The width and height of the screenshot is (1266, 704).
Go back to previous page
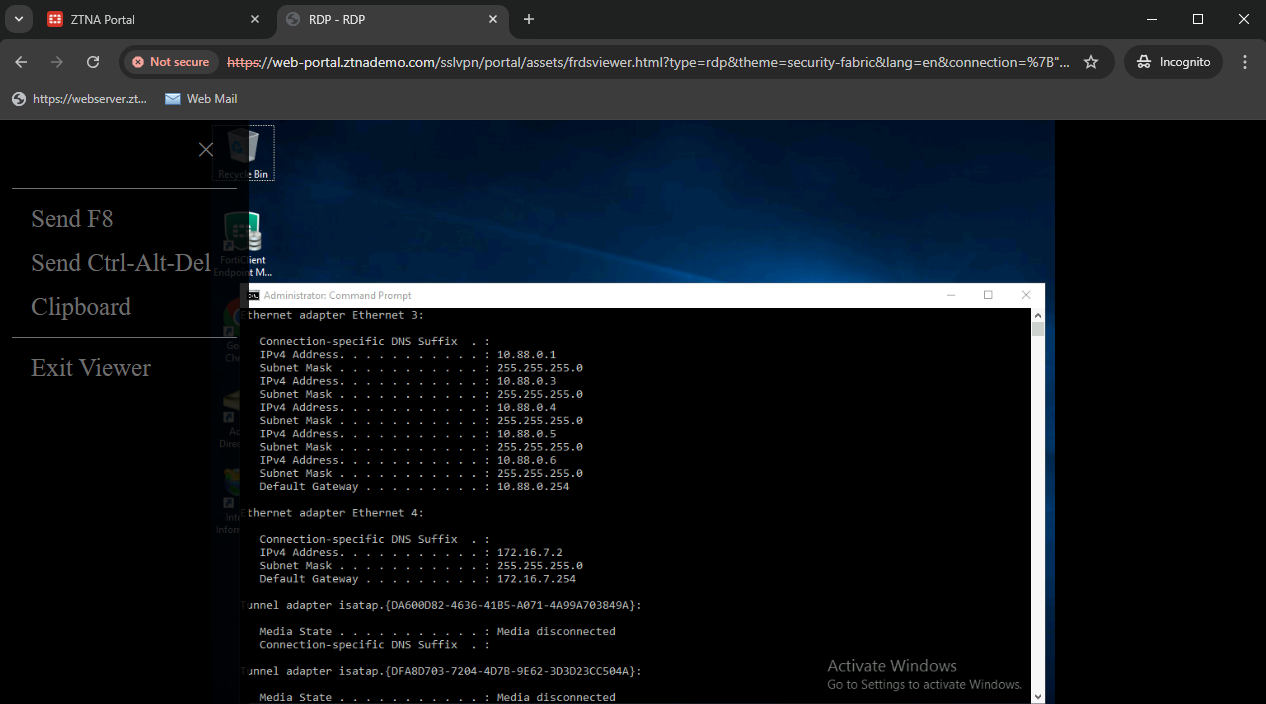click(21, 62)
